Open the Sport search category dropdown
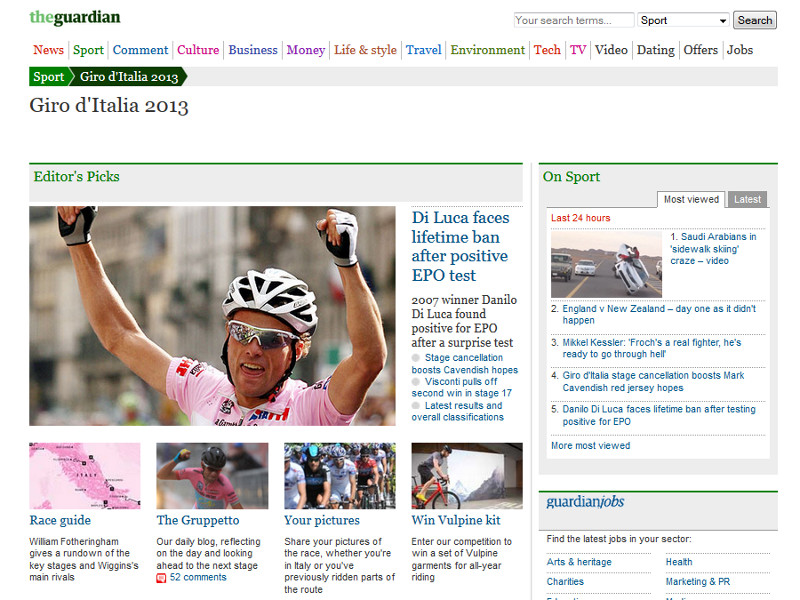This screenshot has height=600, width=800. coord(684,20)
